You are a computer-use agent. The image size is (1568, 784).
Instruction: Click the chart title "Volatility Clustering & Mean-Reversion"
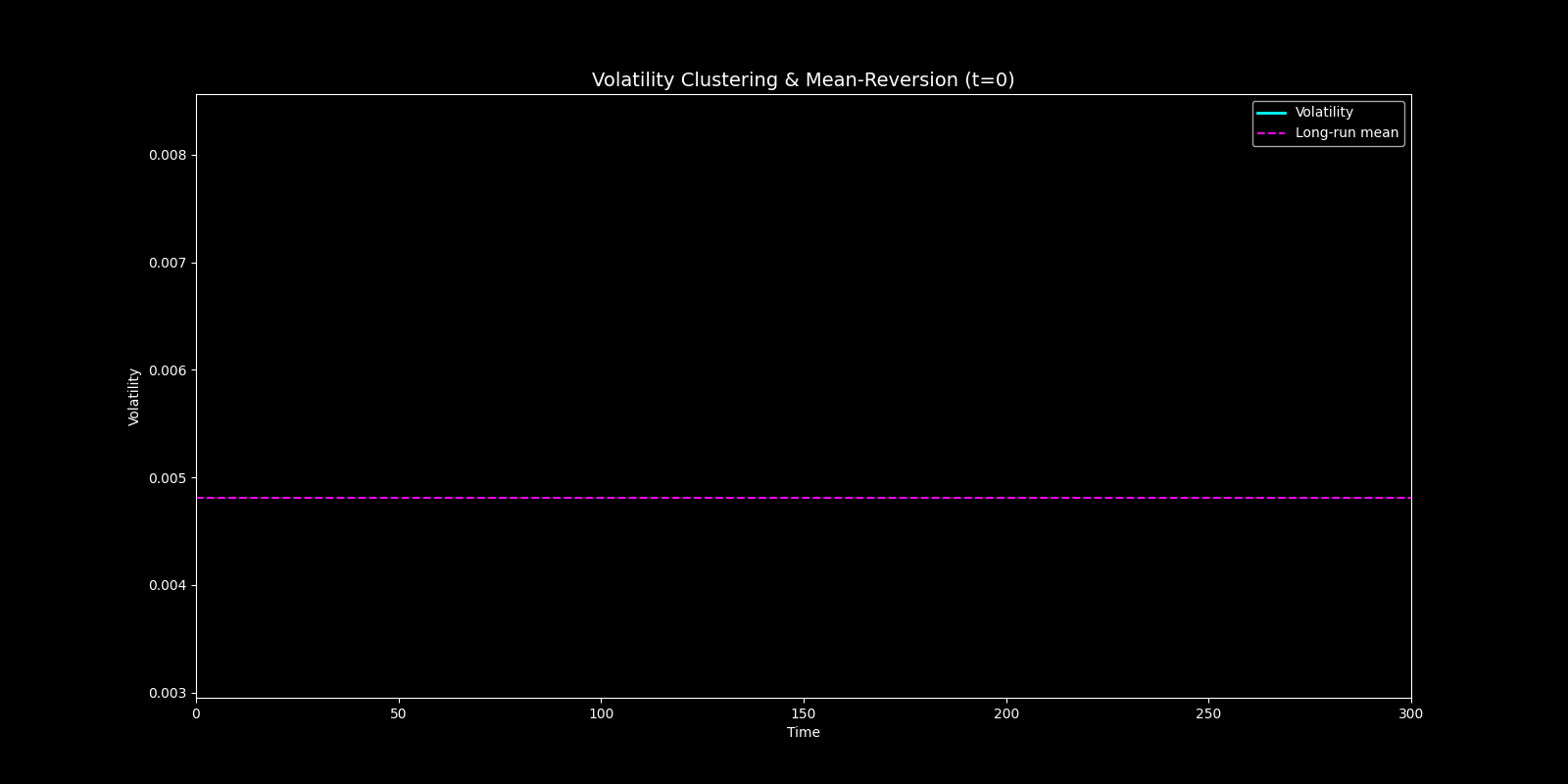[803, 80]
